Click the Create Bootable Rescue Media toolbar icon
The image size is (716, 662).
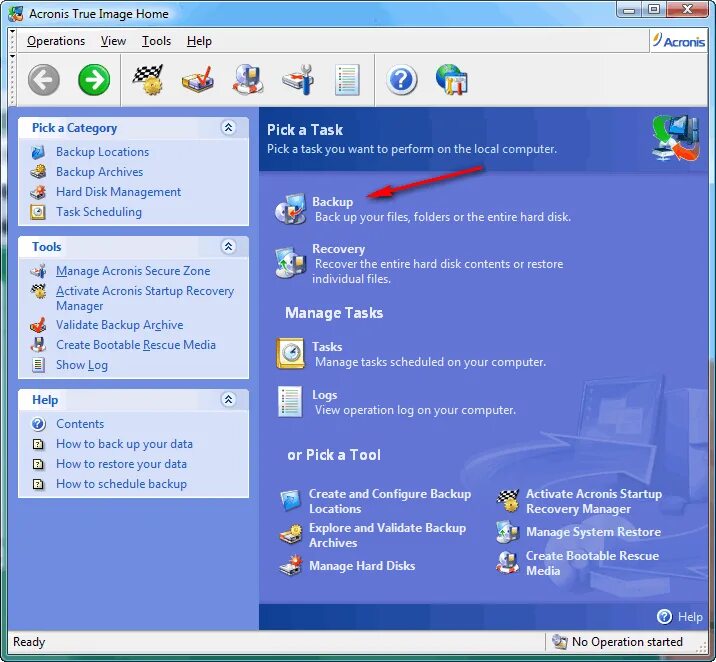coord(247,80)
